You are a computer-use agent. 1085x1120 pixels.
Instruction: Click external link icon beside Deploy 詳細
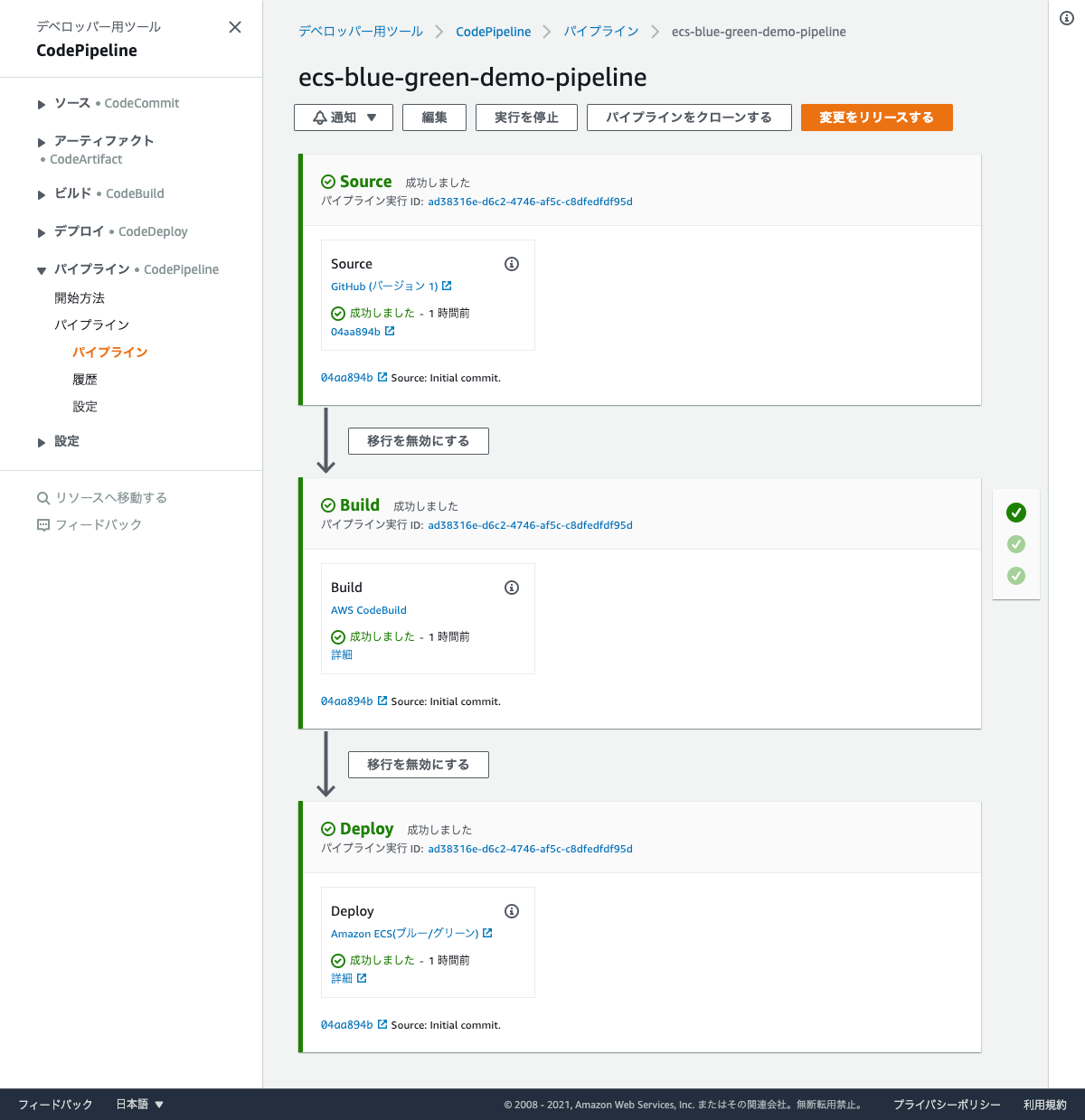pos(362,978)
